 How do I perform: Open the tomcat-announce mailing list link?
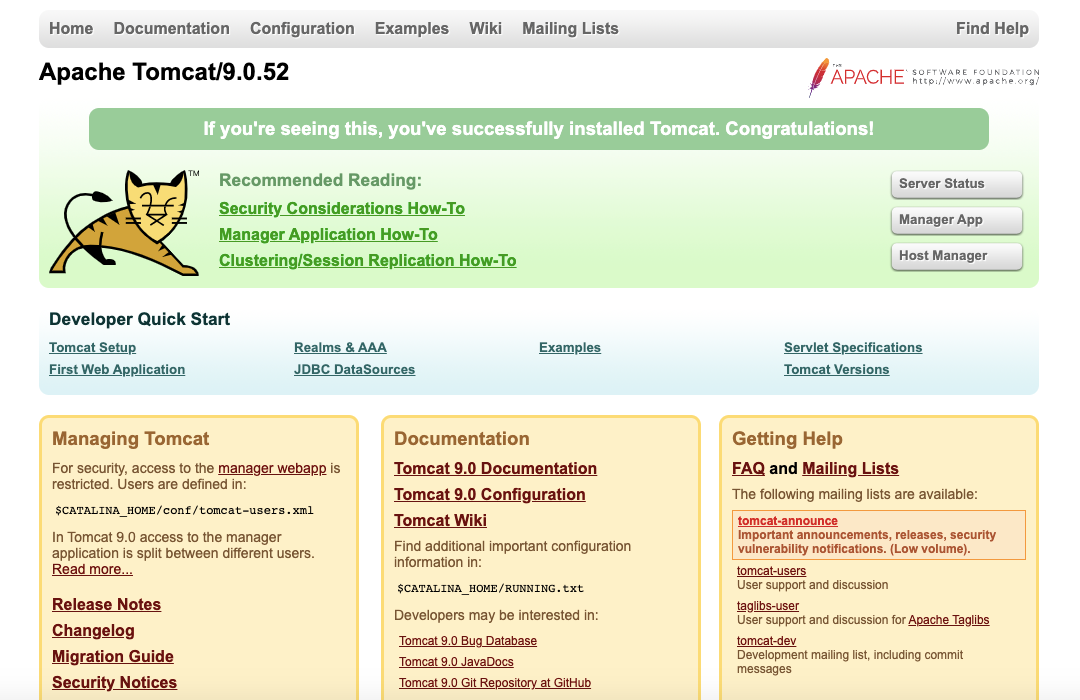[787, 521]
